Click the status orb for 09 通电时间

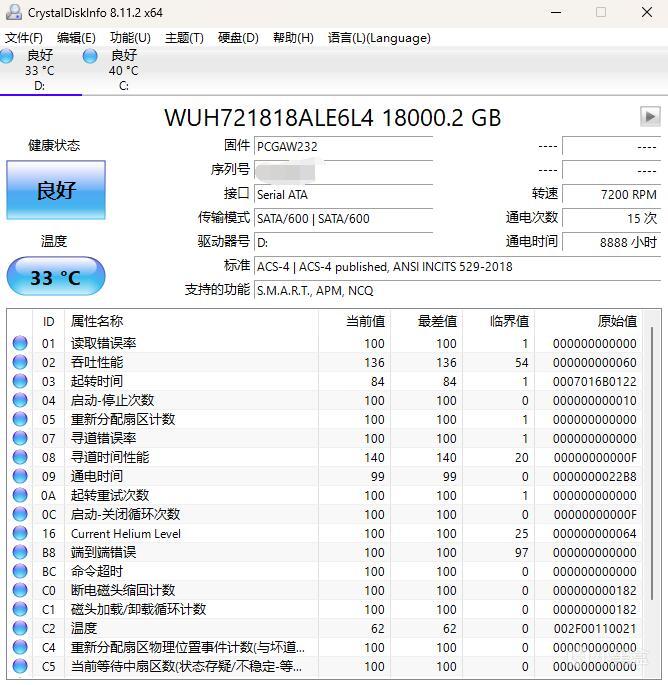(x=20, y=476)
